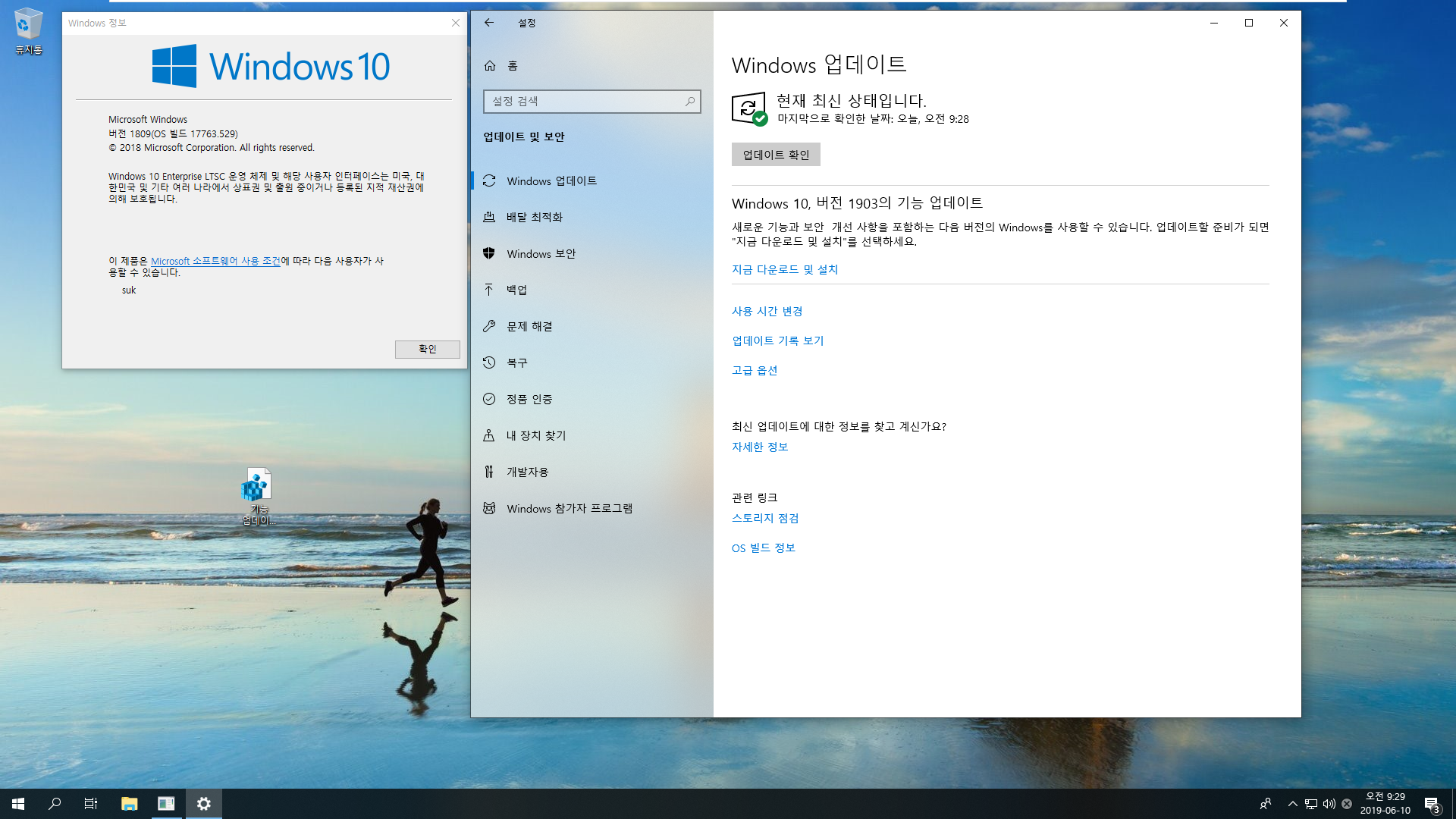The image size is (1456, 819).
Task: Open taskbar search magnifier
Action: (55, 804)
